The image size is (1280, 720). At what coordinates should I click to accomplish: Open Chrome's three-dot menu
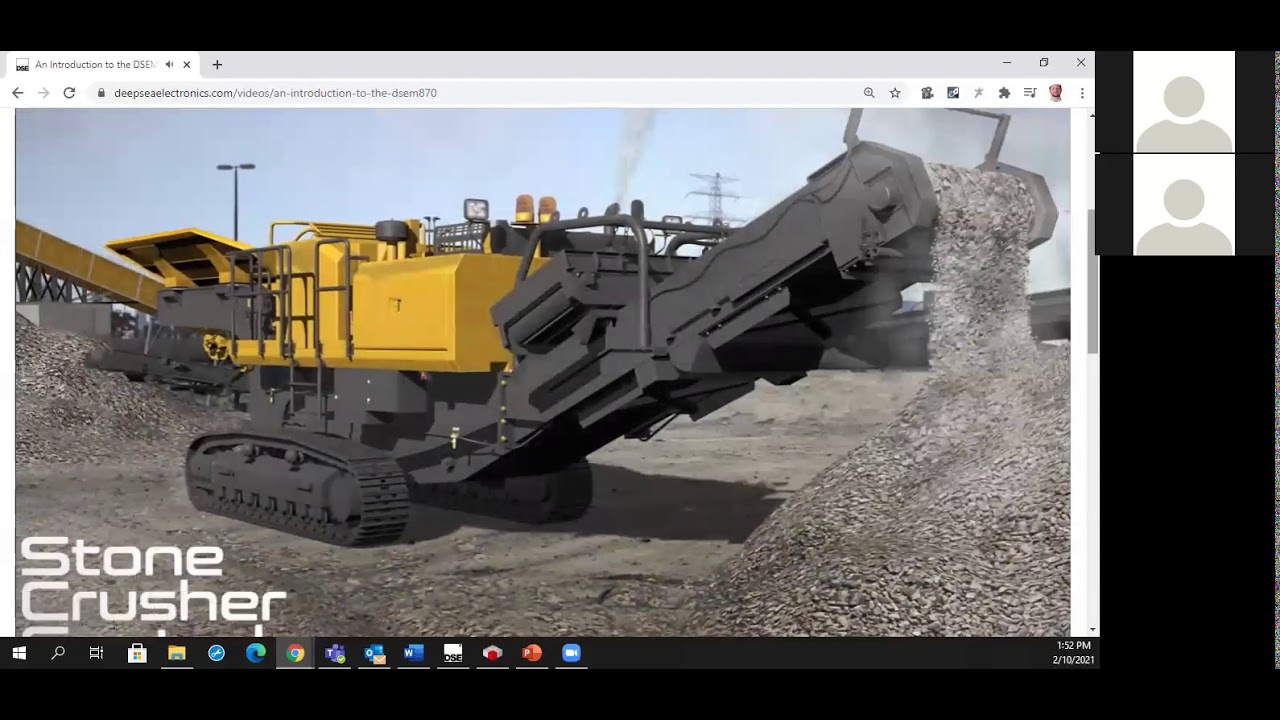coord(1082,93)
